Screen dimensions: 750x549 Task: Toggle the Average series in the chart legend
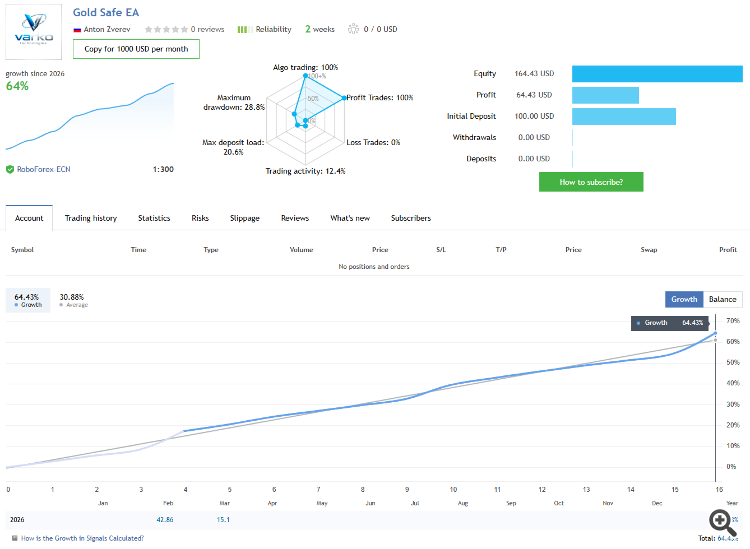click(x=73, y=300)
